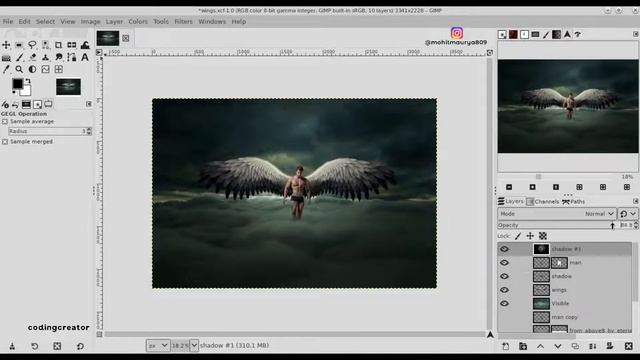Viewport: 640px width, 360px height.
Task: Open the Brightness-Contrast tool icon
Action: [x=32, y=70]
